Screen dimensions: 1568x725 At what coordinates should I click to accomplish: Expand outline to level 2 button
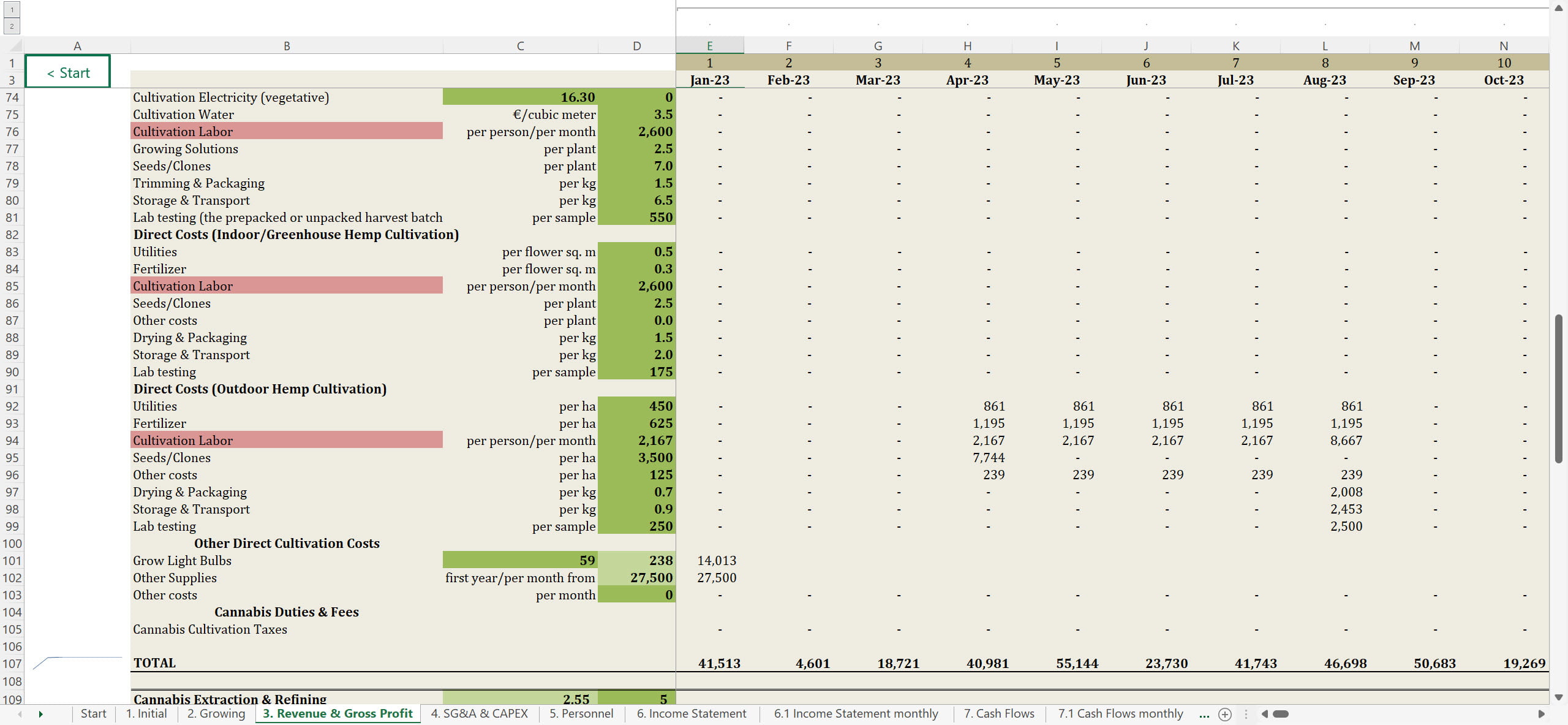pyautogui.click(x=12, y=26)
